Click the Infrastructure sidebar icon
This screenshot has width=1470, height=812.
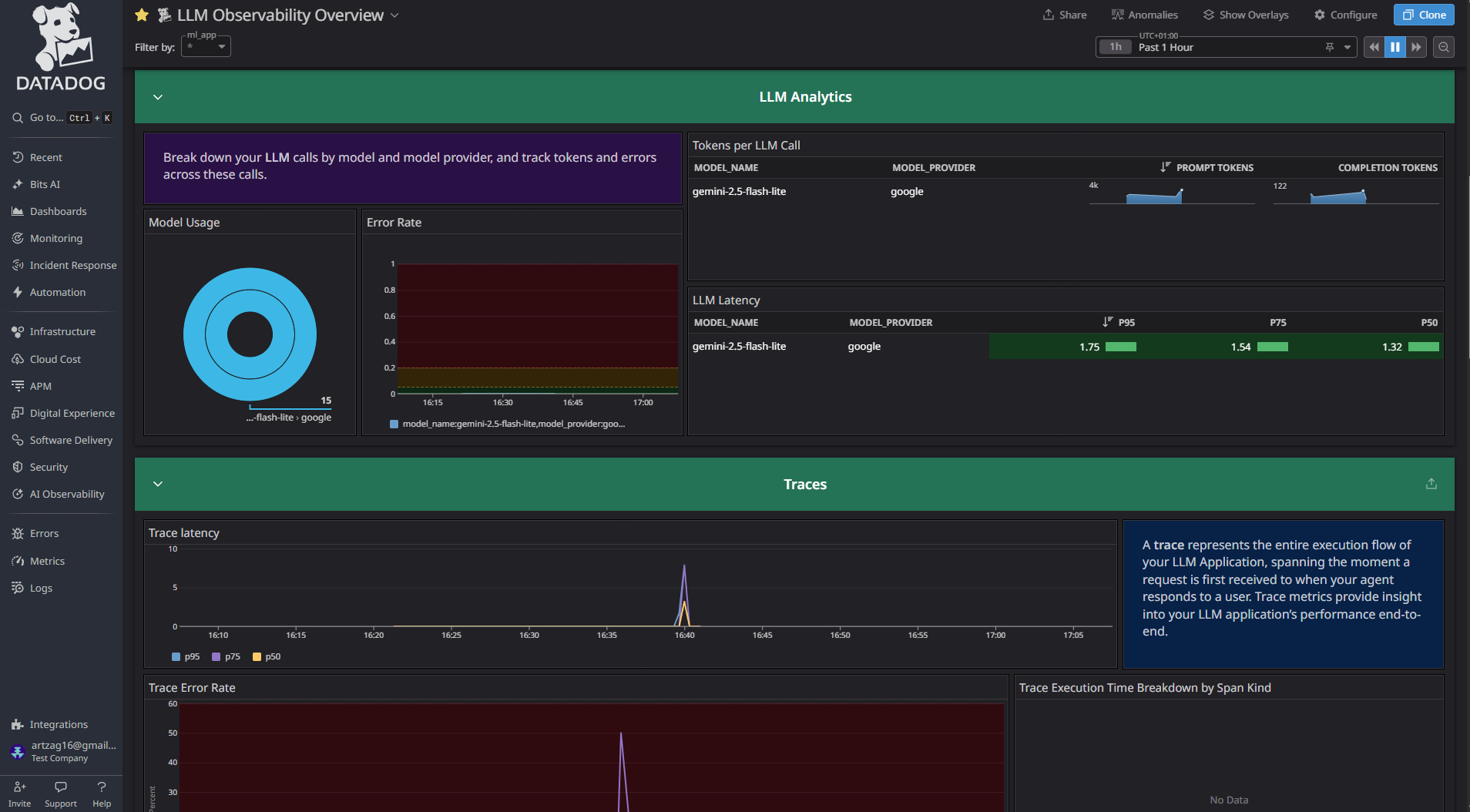coord(18,331)
